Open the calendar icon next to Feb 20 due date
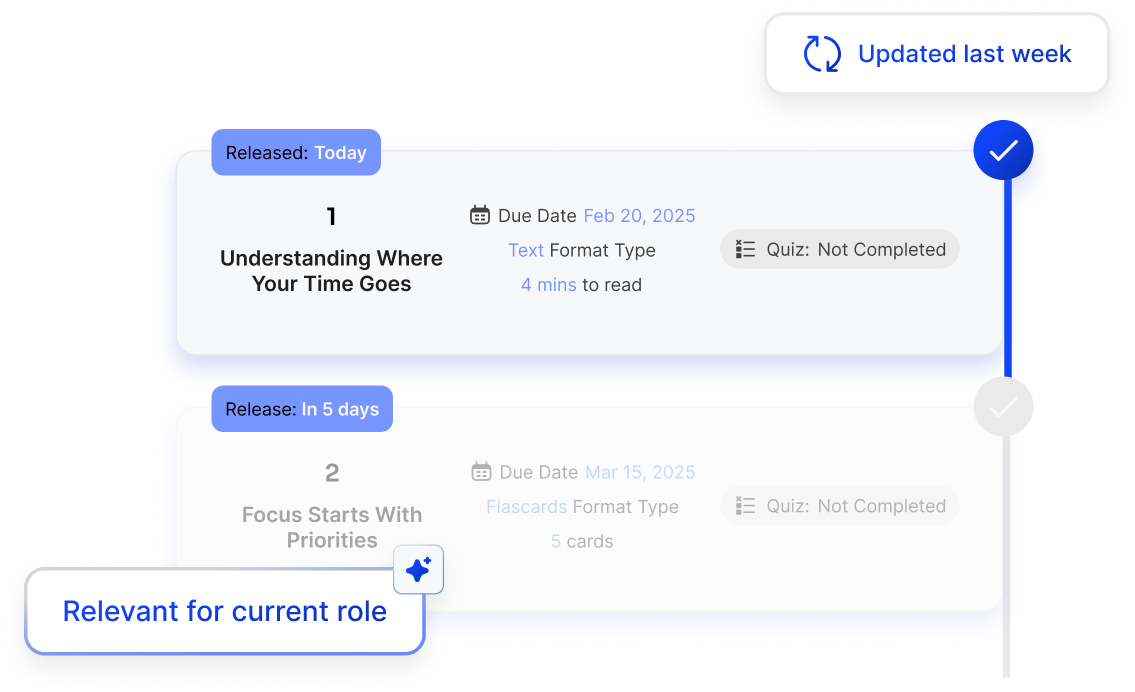 (479, 215)
